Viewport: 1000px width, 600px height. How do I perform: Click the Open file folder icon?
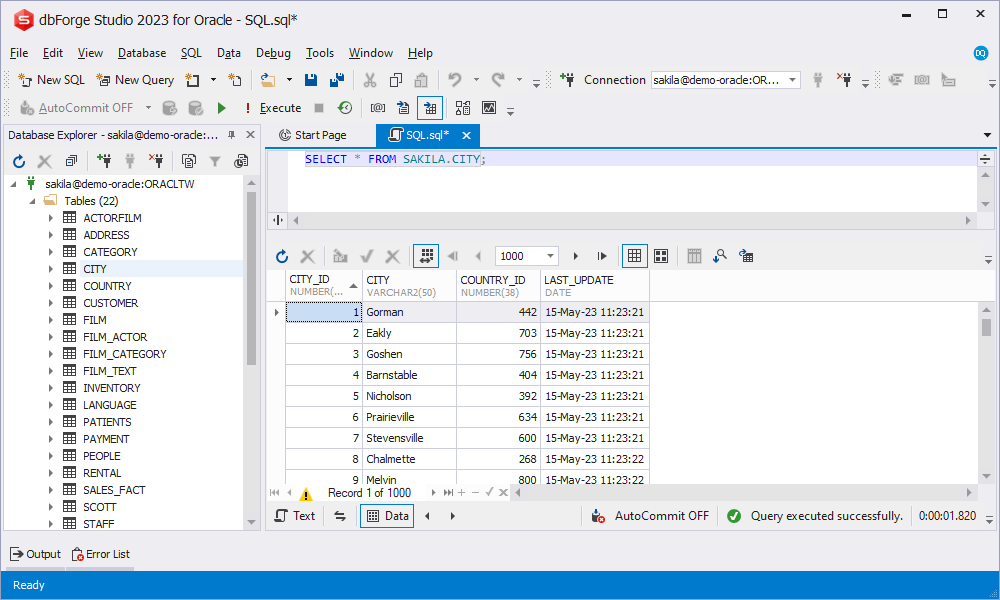[268, 80]
